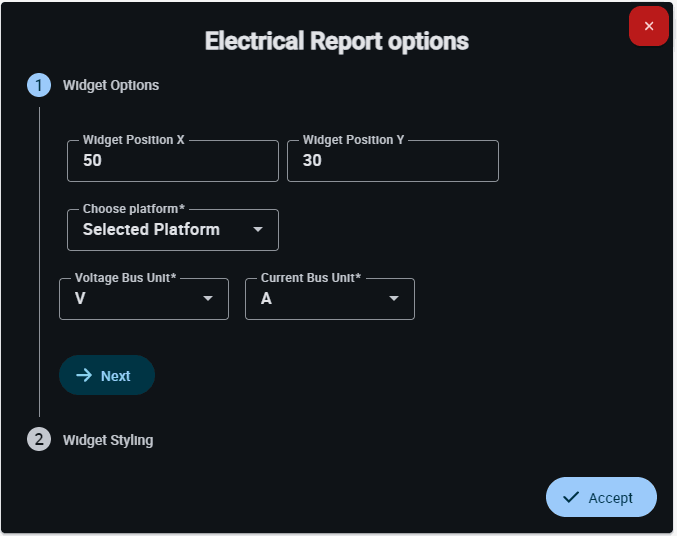Click the Electrical Report options title

pyautogui.click(x=337, y=41)
